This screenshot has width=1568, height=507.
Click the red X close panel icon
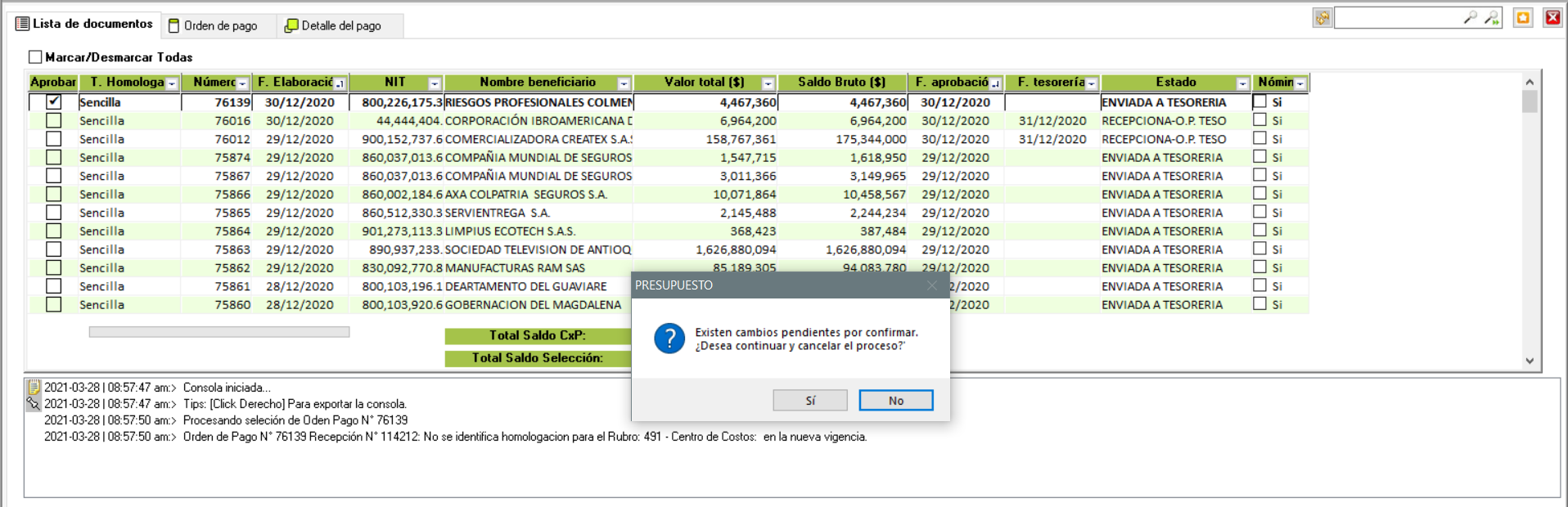point(1552,18)
